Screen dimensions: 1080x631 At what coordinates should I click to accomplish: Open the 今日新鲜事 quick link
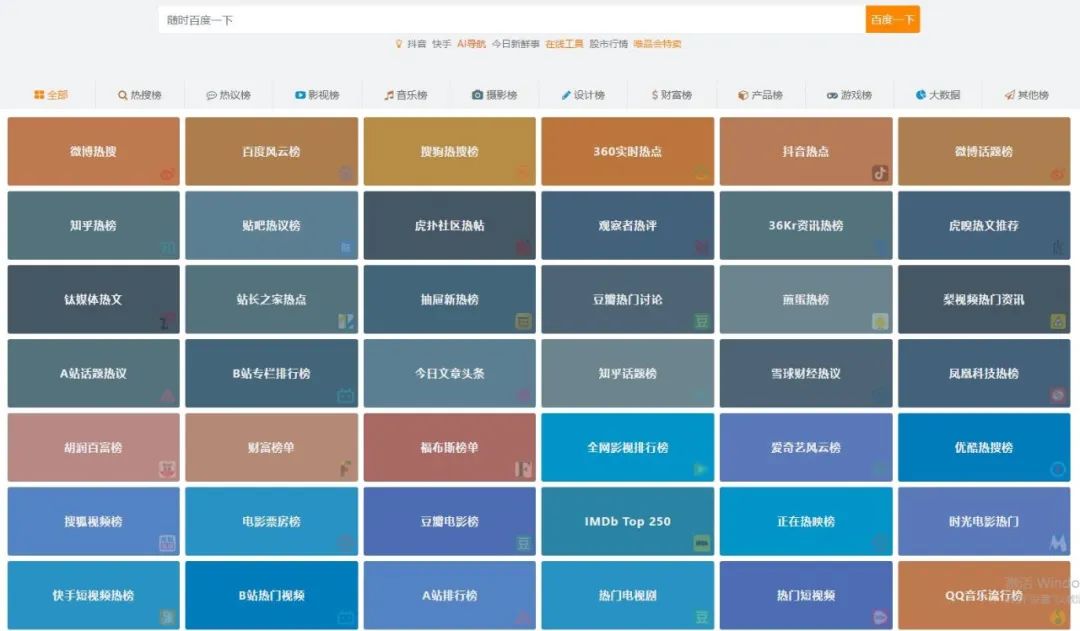(x=516, y=43)
